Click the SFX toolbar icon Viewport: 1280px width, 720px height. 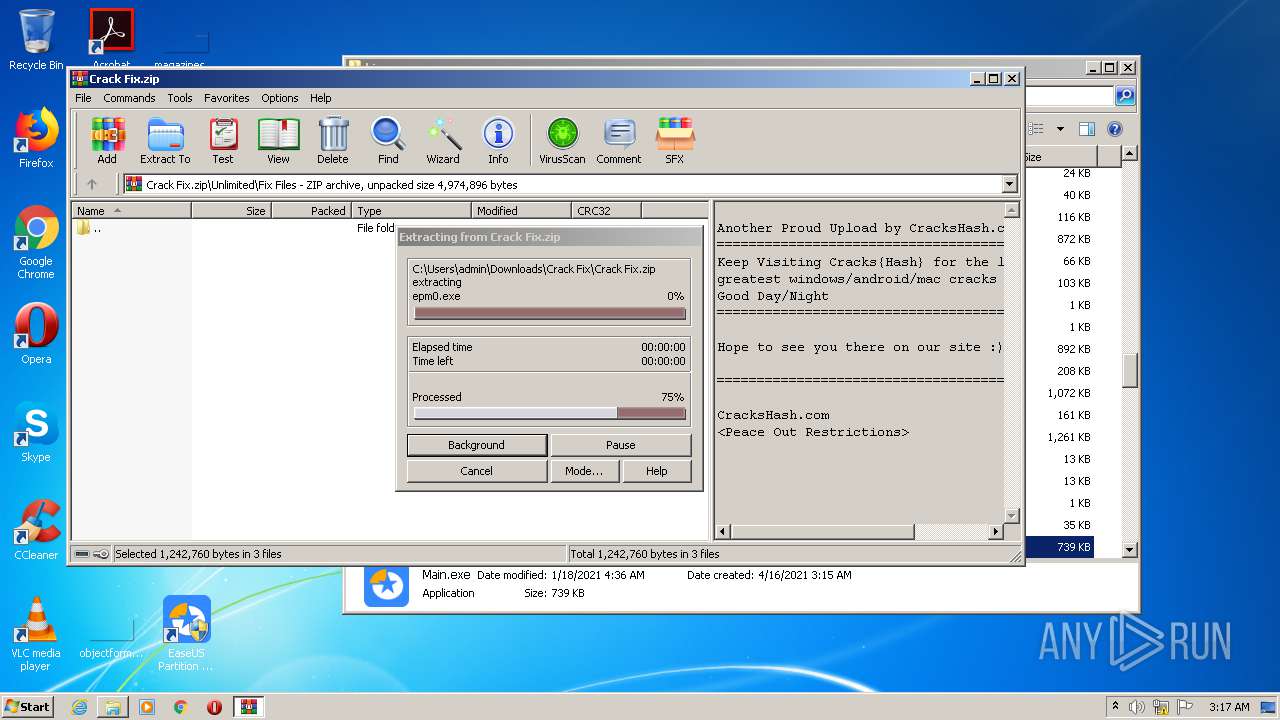[675, 140]
